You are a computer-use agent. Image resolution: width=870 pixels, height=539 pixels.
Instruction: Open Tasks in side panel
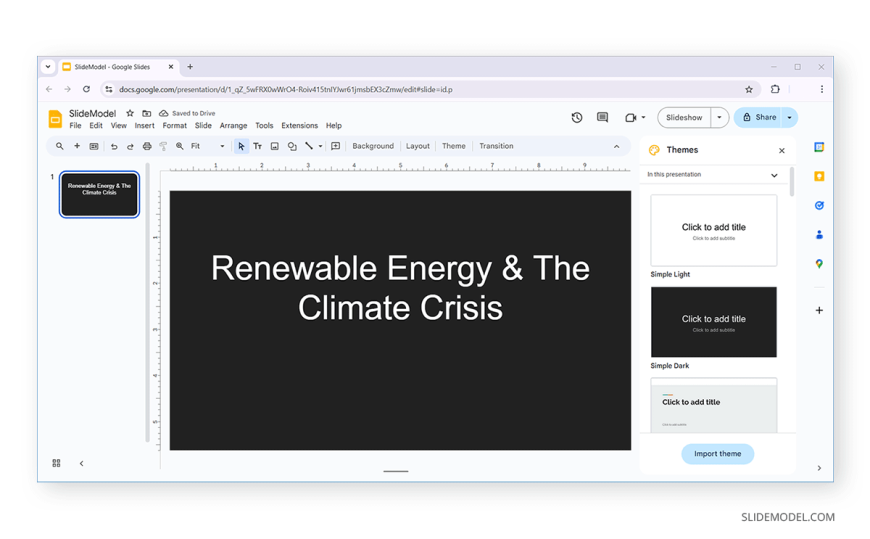[819, 205]
